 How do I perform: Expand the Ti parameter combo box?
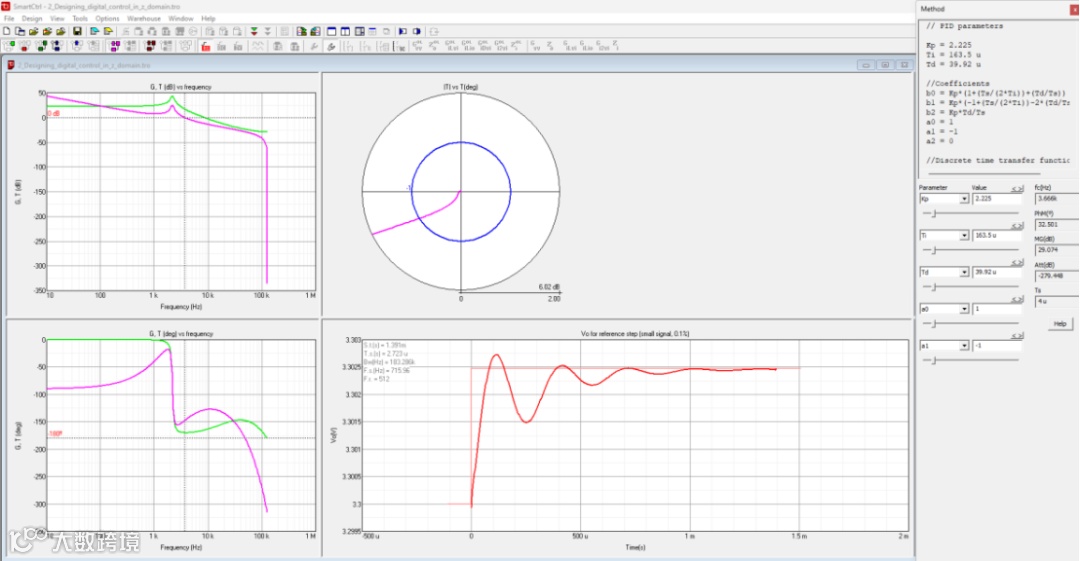964,236
